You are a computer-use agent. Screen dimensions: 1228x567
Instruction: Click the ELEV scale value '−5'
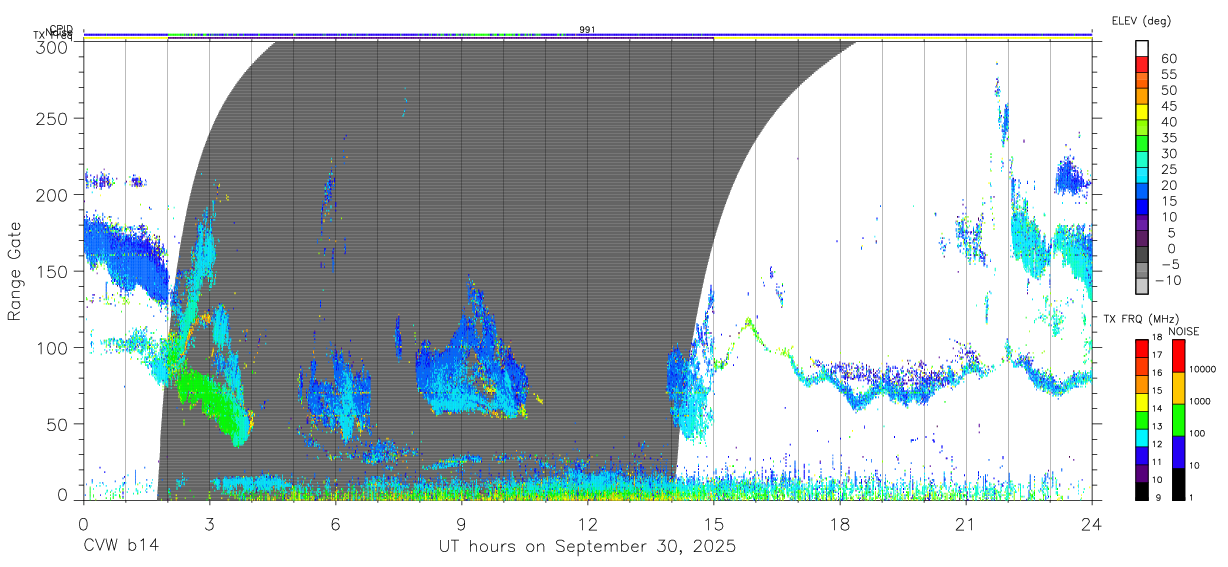(1169, 264)
